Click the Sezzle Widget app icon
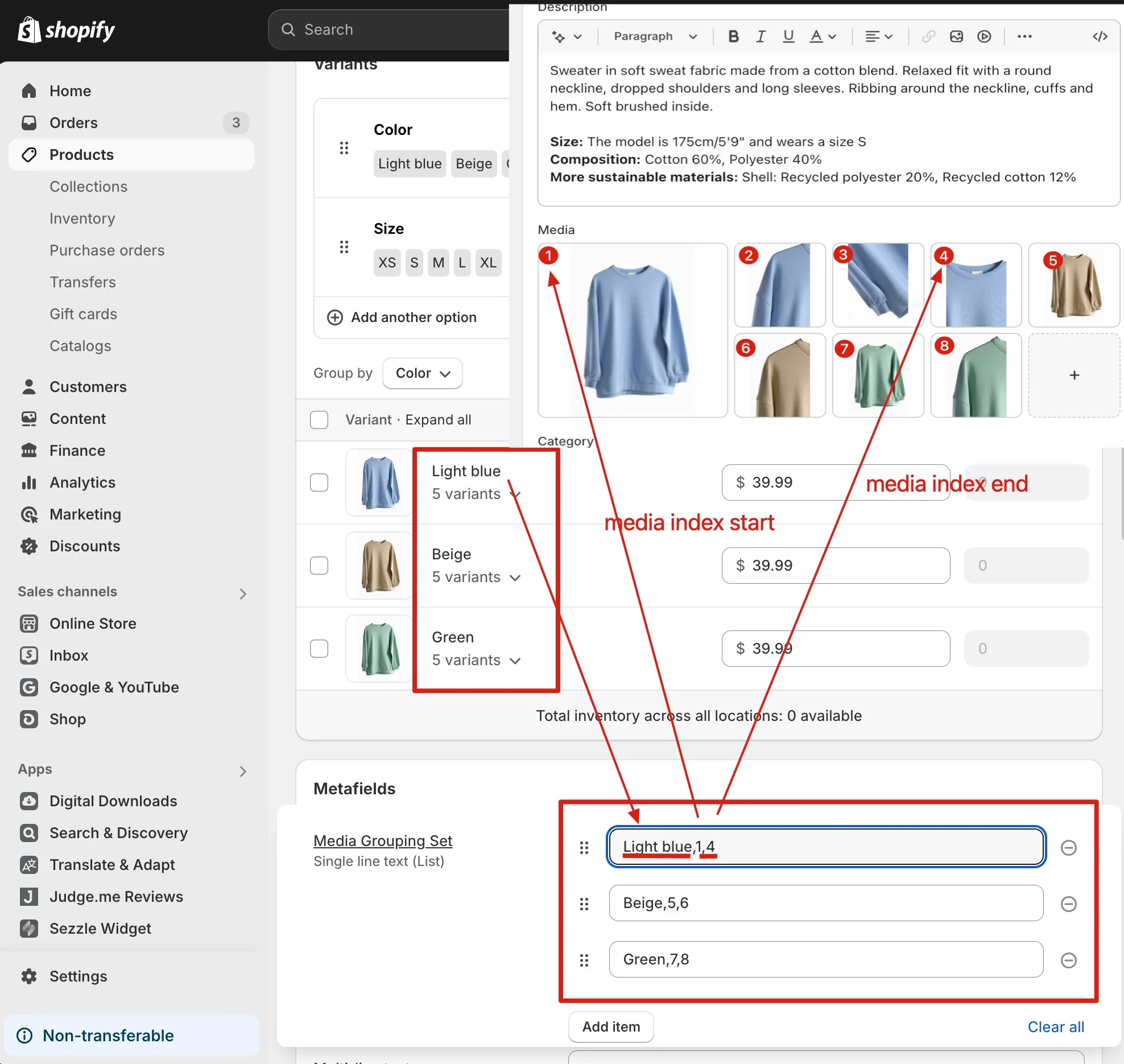1124x1064 pixels. 29,929
